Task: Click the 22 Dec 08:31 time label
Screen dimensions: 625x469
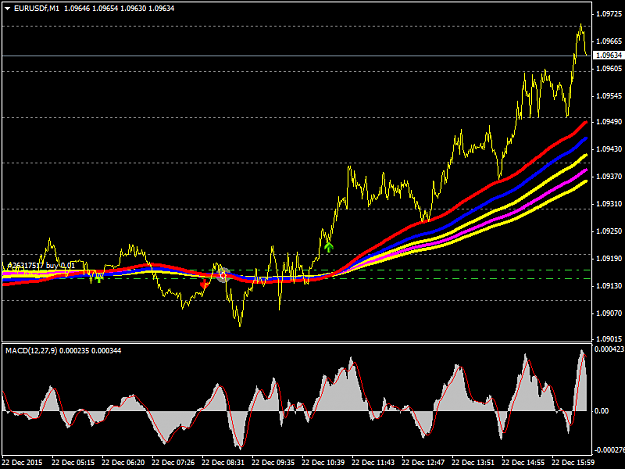Action: 223,463
